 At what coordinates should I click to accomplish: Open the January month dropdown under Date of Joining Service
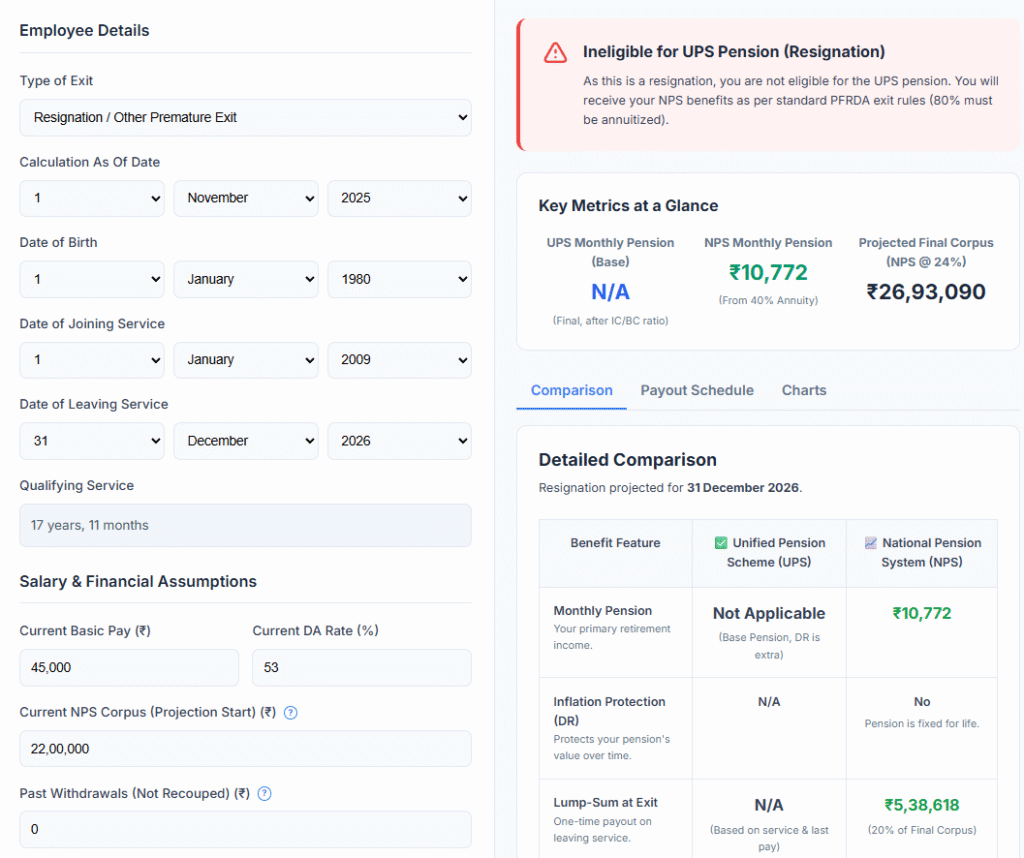tap(245, 360)
